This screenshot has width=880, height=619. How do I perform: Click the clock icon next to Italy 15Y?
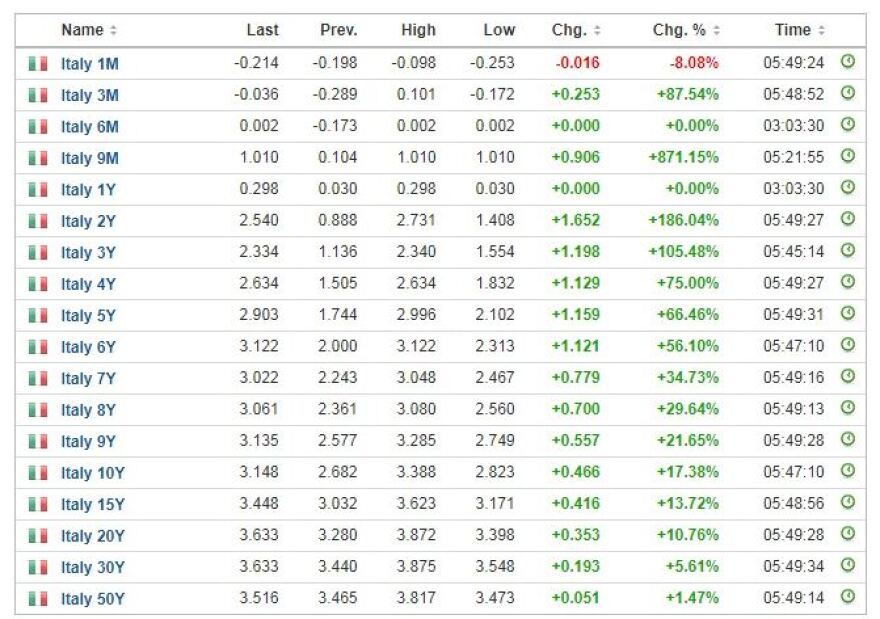pyautogui.click(x=847, y=503)
